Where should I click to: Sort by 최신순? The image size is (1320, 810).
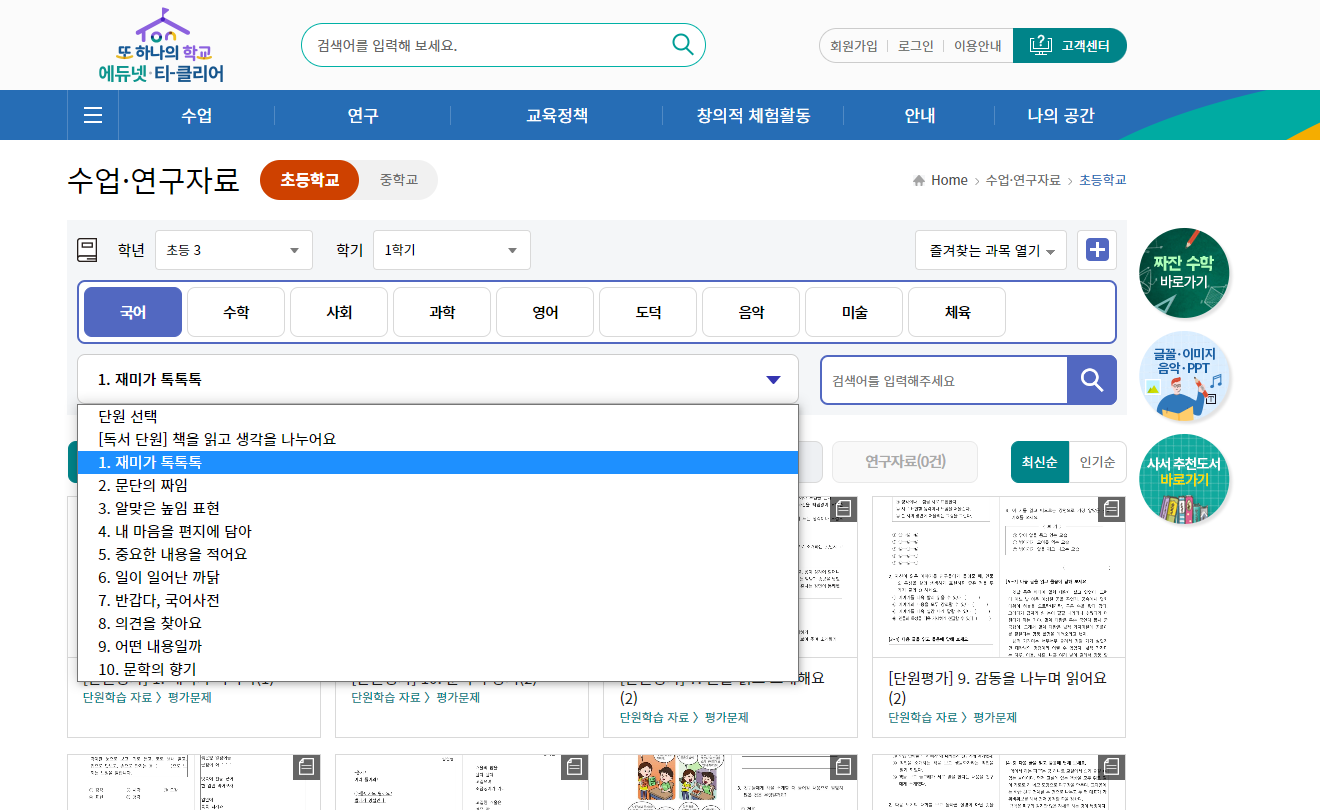[x=1039, y=462]
